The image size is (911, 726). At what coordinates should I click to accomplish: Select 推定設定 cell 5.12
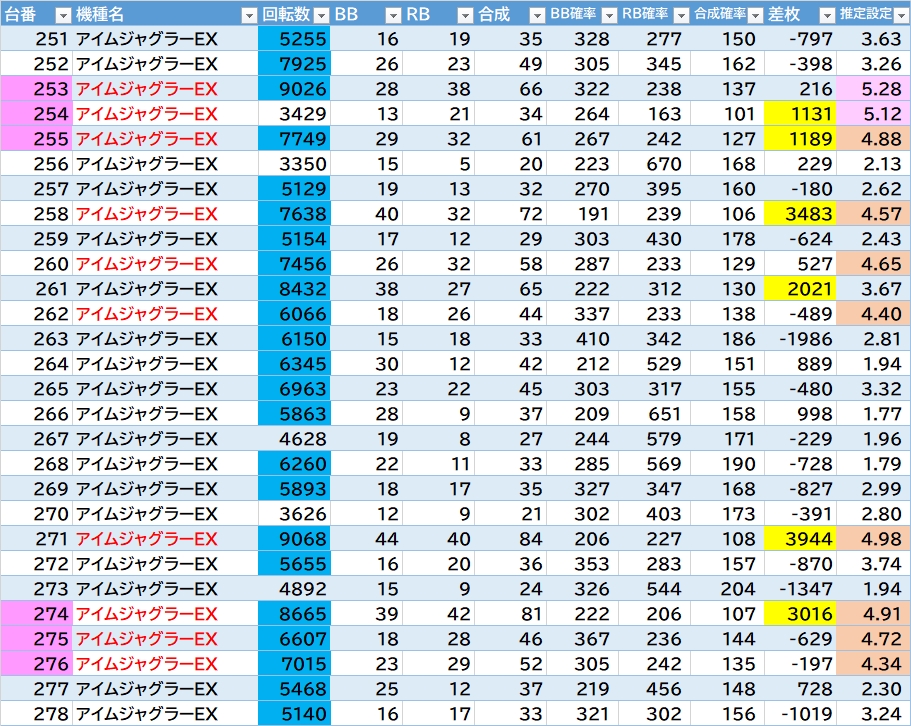coord(873,114)
